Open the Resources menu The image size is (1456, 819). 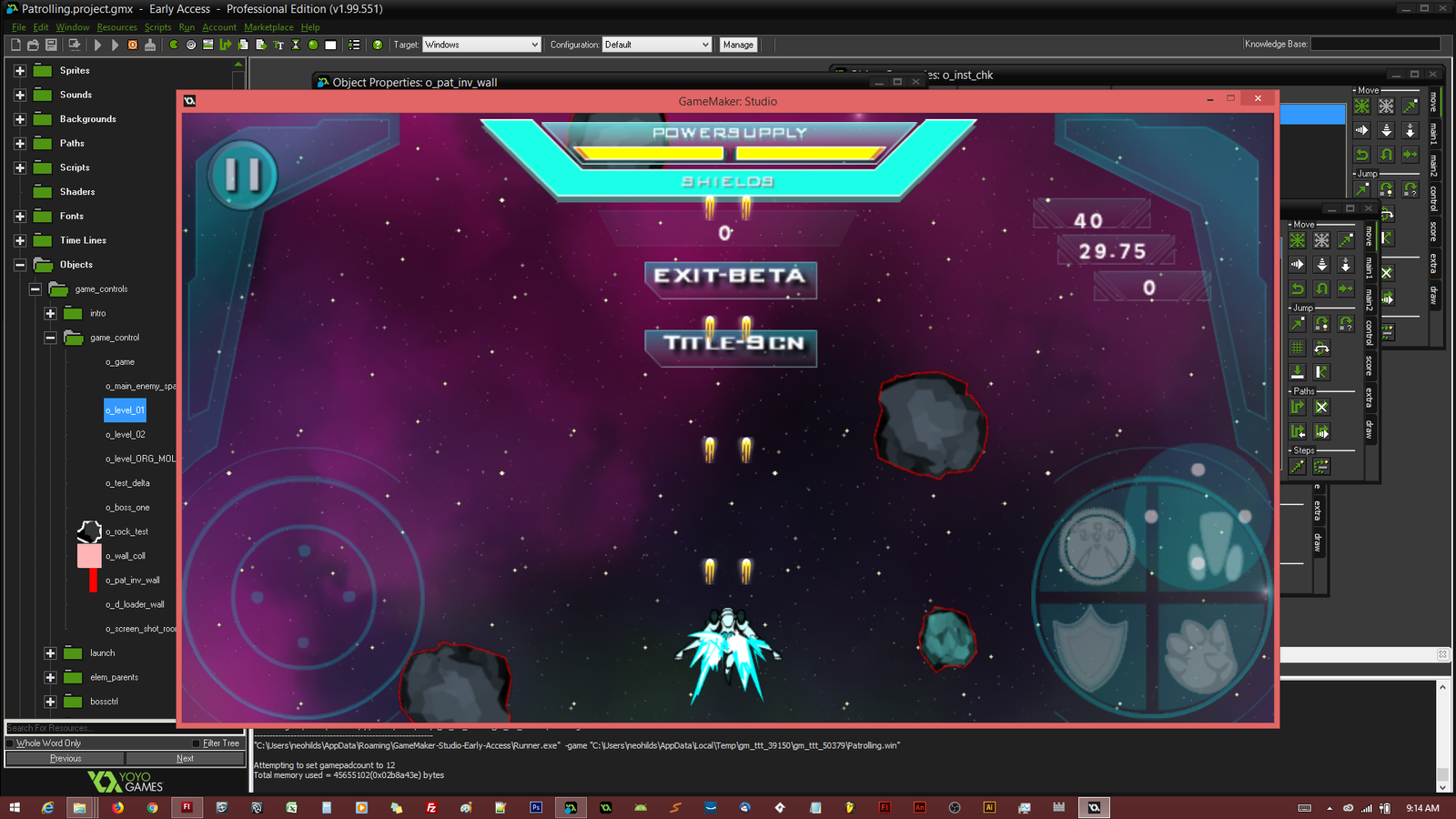click(x=116, y=27)
